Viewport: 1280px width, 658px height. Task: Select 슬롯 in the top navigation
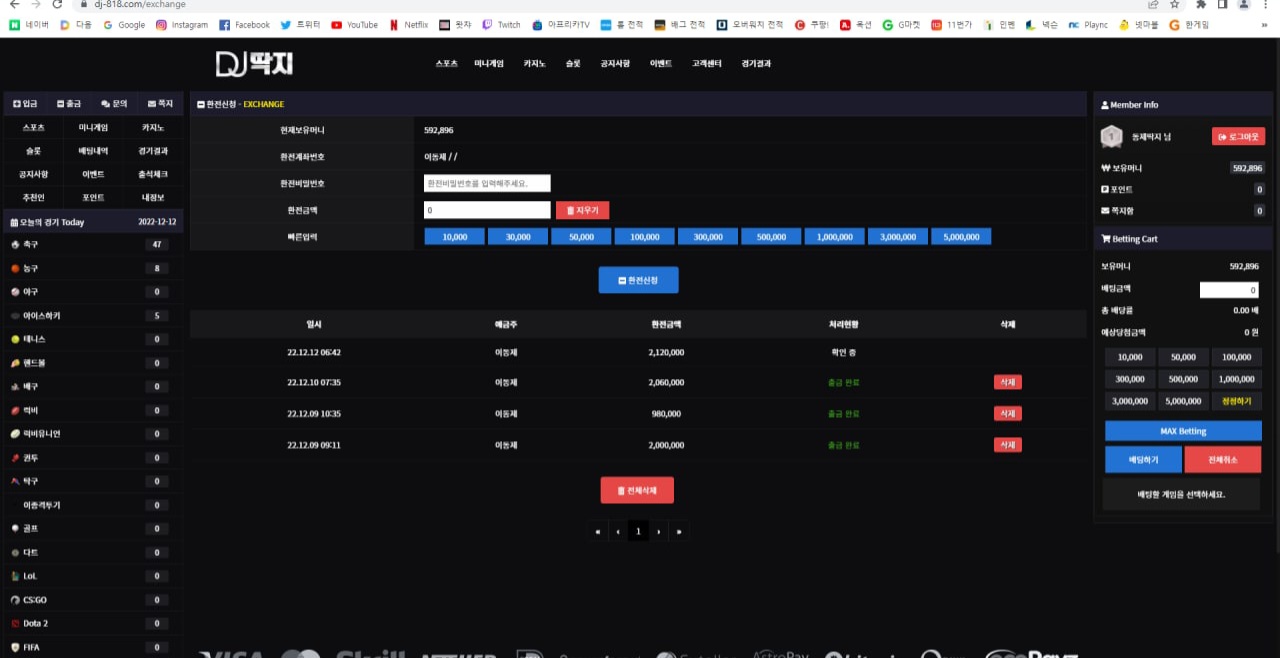pos(573,64)
